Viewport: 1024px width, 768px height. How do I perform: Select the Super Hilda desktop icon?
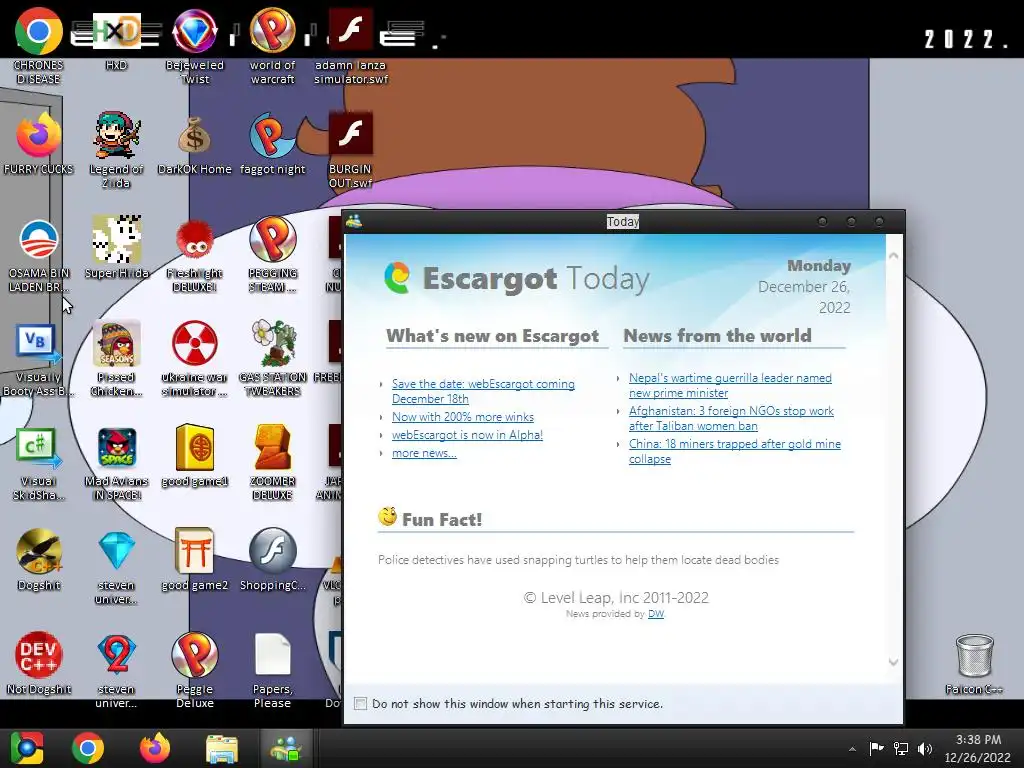[116, 240]
